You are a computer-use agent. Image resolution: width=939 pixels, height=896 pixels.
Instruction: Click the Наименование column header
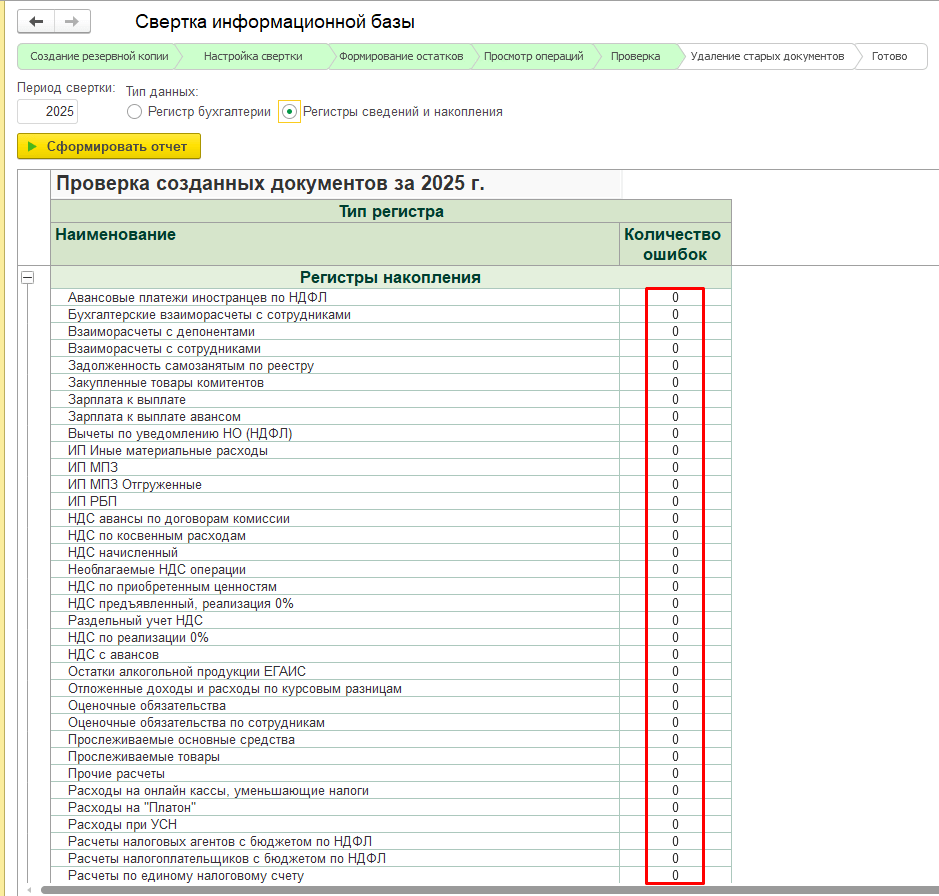(x=335, y=244)
